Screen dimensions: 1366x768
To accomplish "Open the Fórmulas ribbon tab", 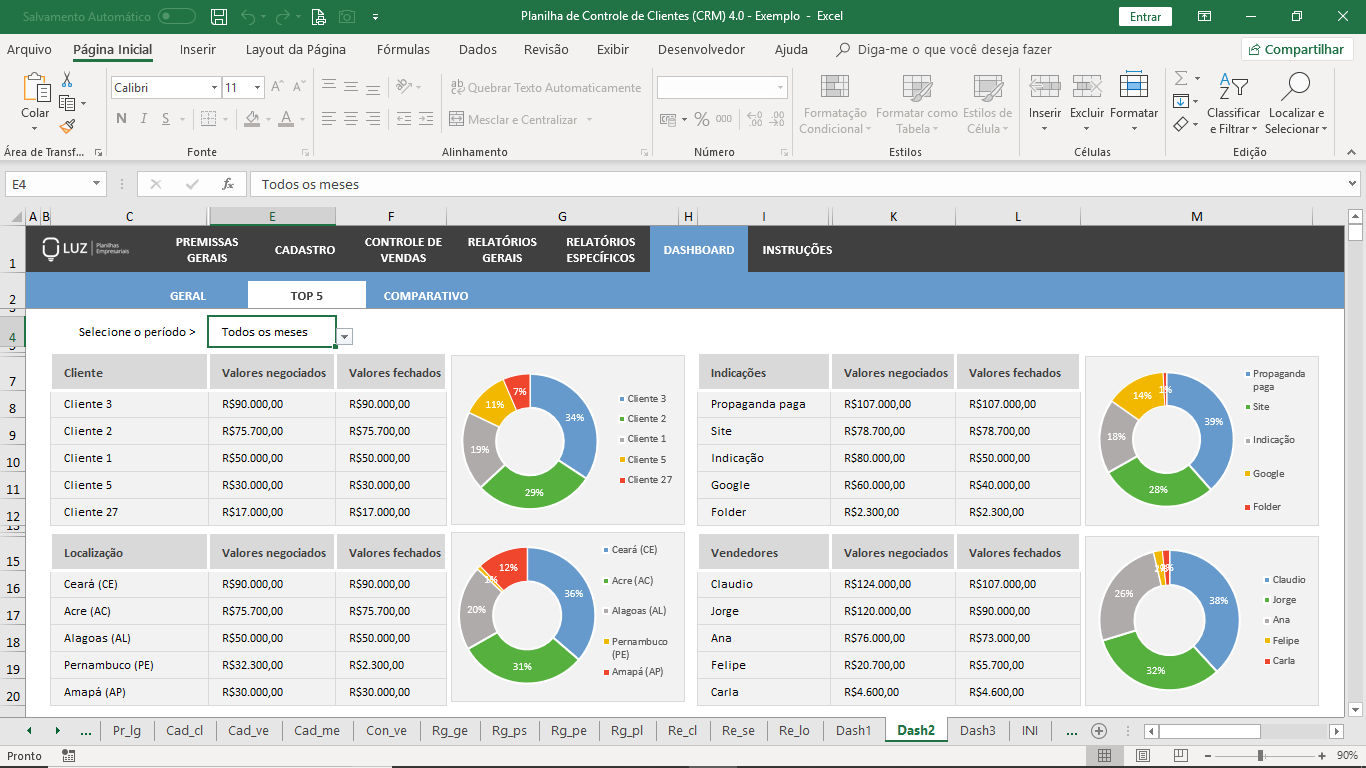I will point(403,49).
